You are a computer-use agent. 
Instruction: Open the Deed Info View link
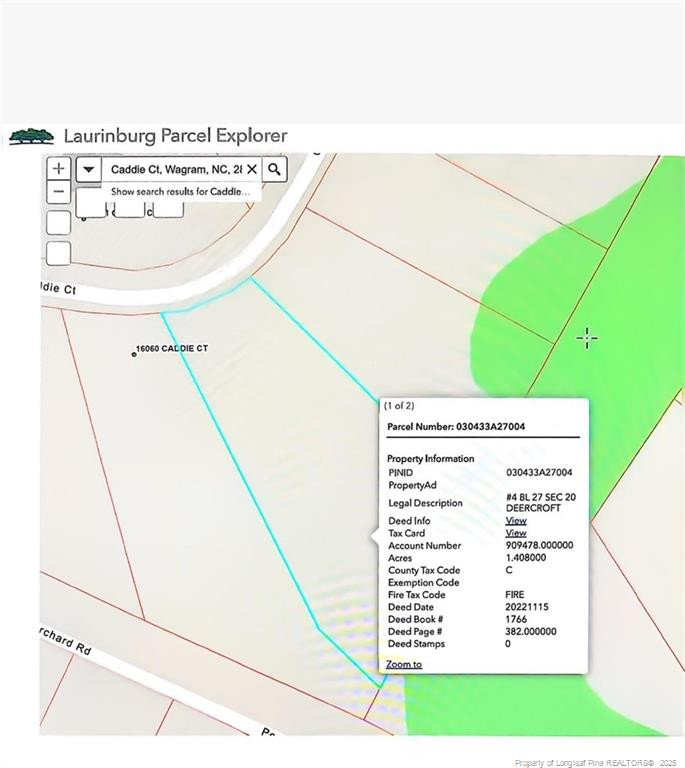[x=516, y=521]
